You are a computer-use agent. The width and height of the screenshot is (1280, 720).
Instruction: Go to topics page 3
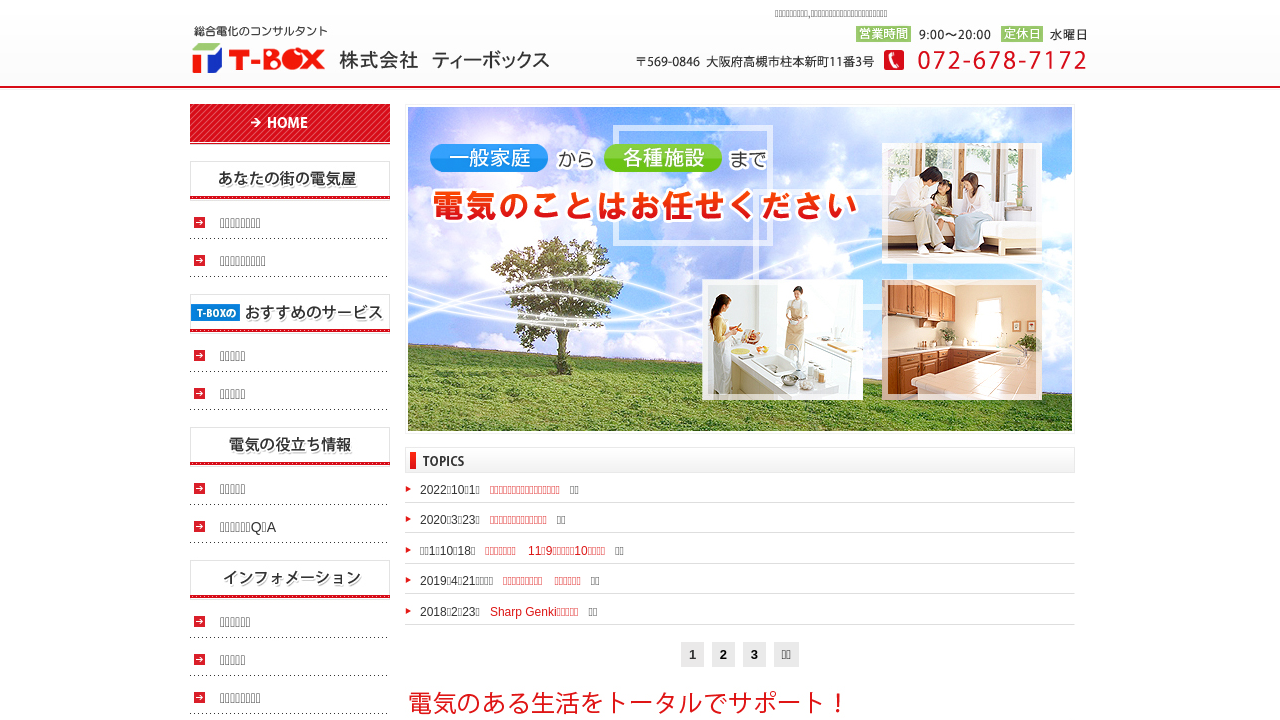tap(754, 655)
